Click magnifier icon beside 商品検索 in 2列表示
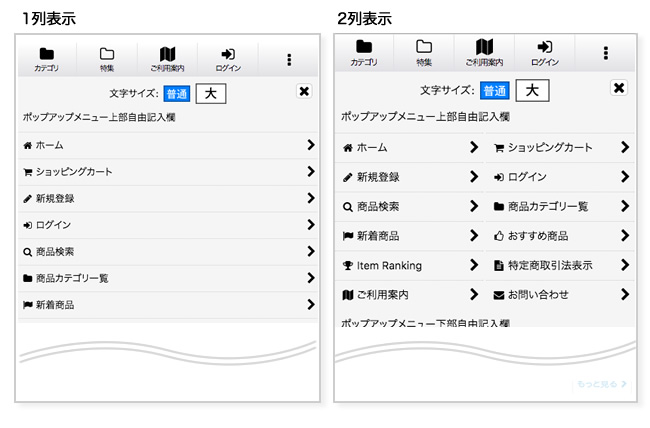The width and height of the screenshot is (650, 428). coord(348,207)
